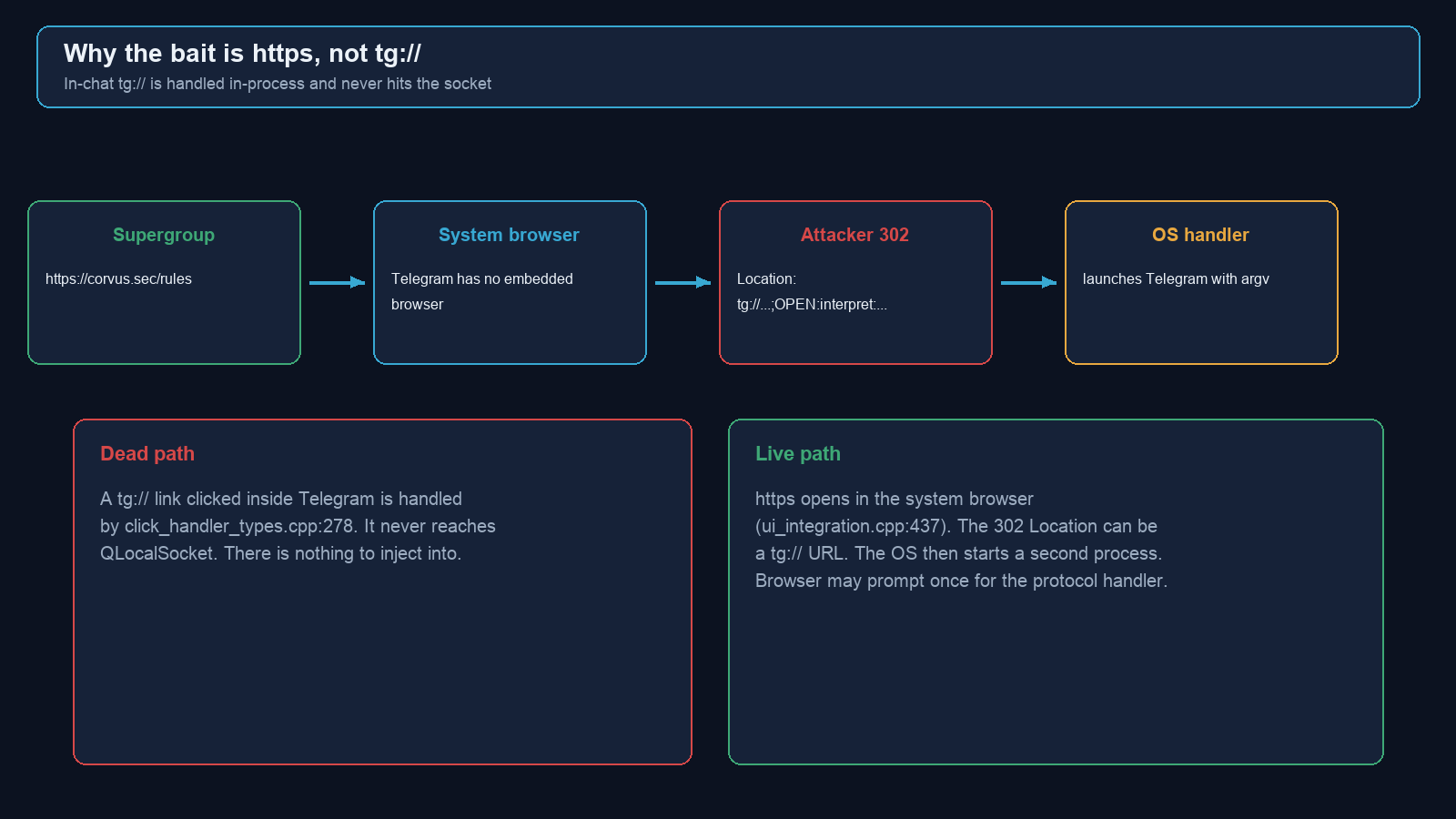Select the Attacker 302 box heading
This screenshot has height=819, width=1456.
pyautogui.click(x=854, y=235)
